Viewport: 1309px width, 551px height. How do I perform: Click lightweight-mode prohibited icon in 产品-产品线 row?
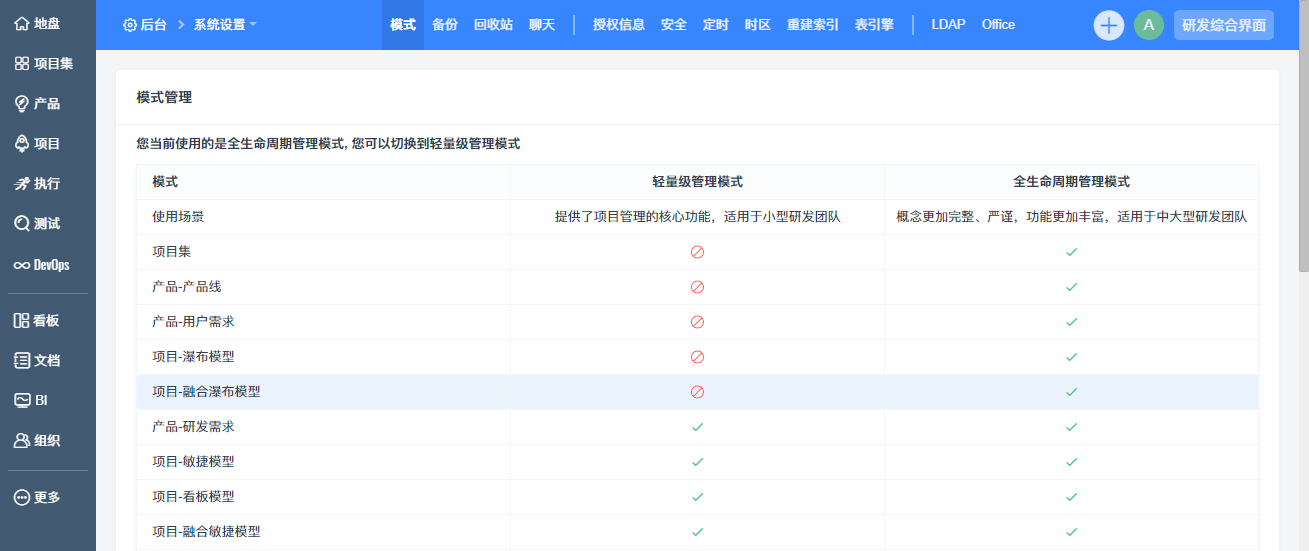pyautogui.click(x=697, y=287)
